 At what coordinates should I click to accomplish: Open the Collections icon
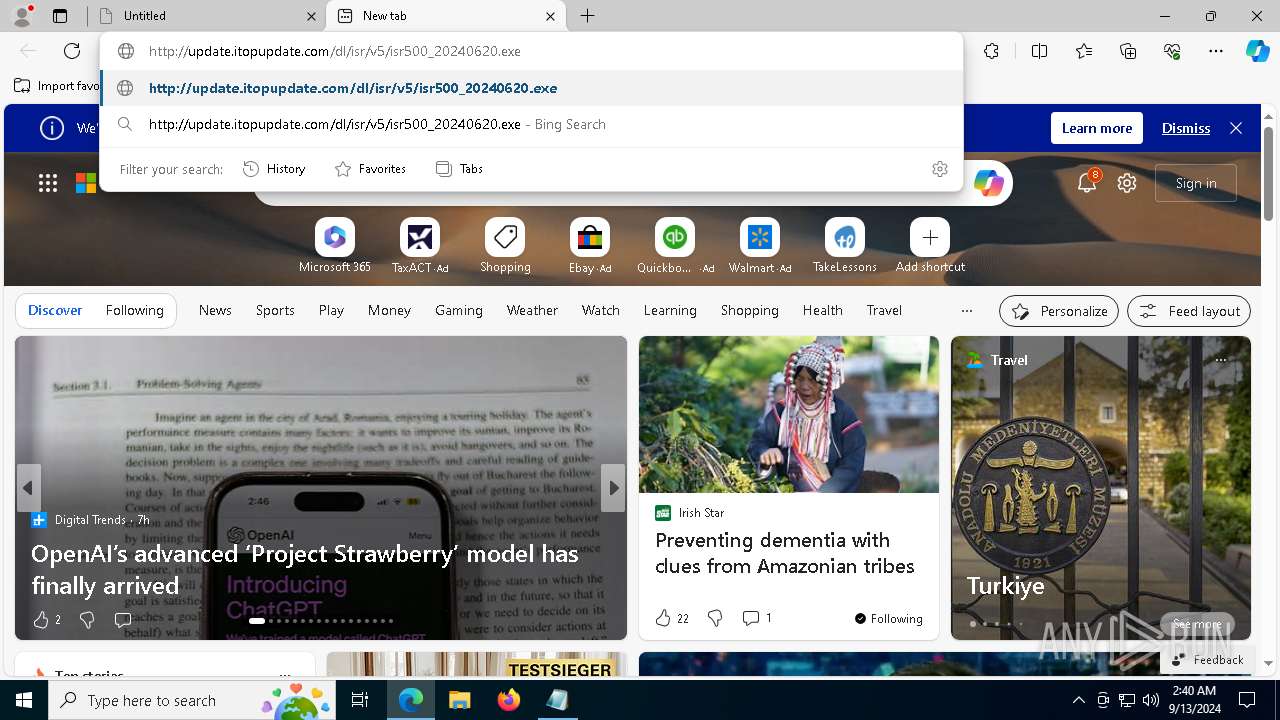[1128, 51]
